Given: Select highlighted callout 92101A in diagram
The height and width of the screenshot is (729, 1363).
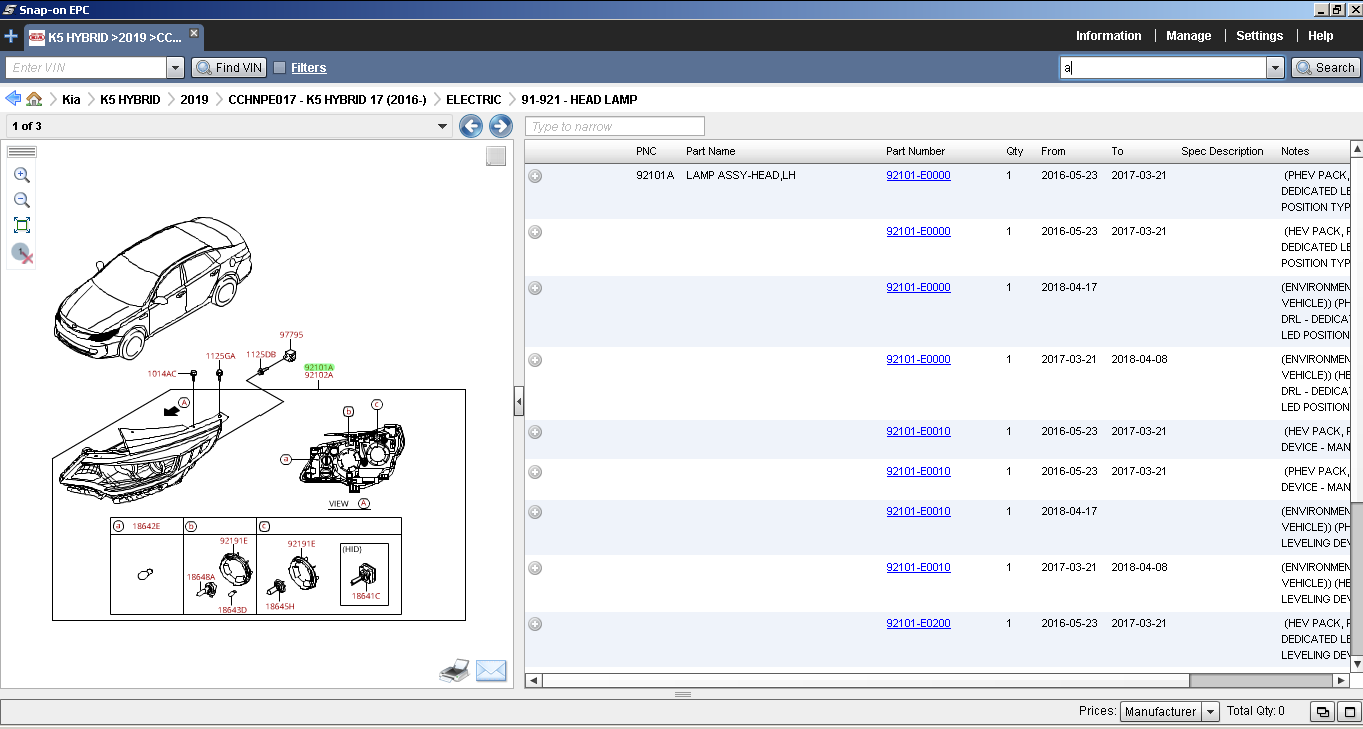Looking at the screenshot, I should pyautogui.click(x=319, y=367).
